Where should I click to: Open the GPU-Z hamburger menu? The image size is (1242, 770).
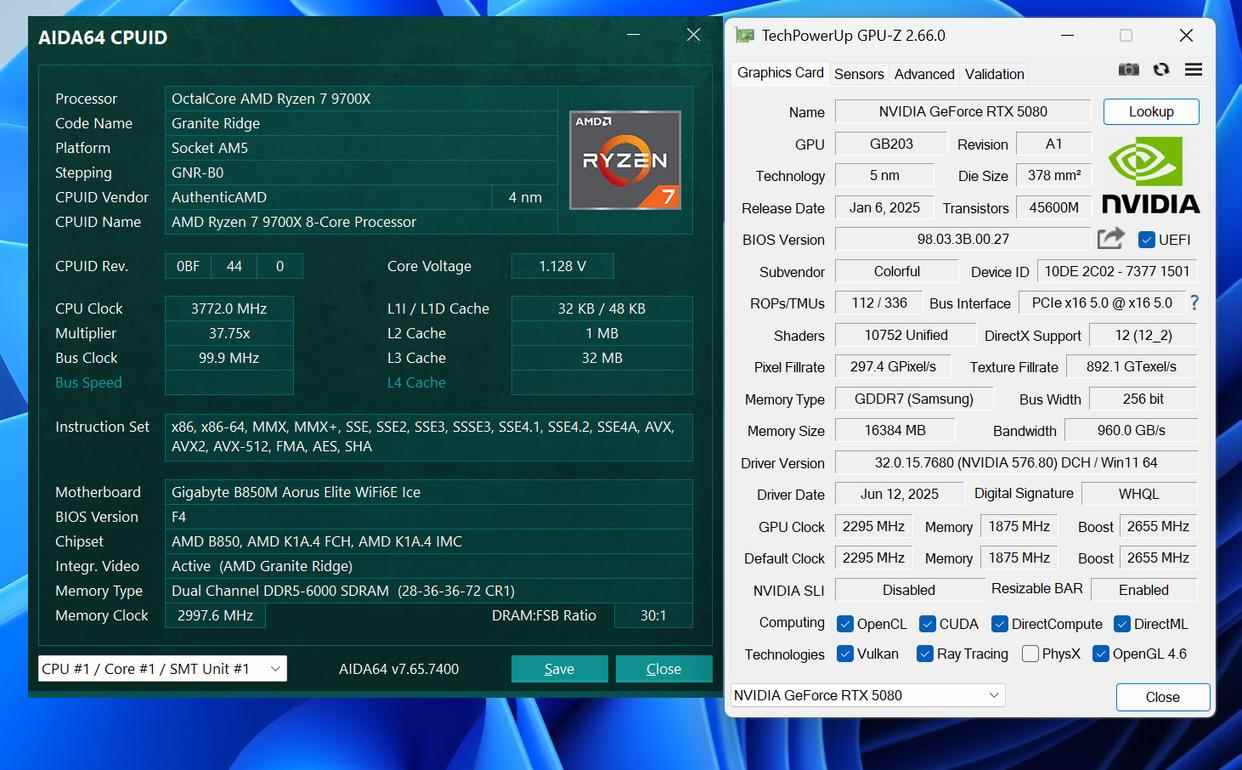pos(1193,70)
